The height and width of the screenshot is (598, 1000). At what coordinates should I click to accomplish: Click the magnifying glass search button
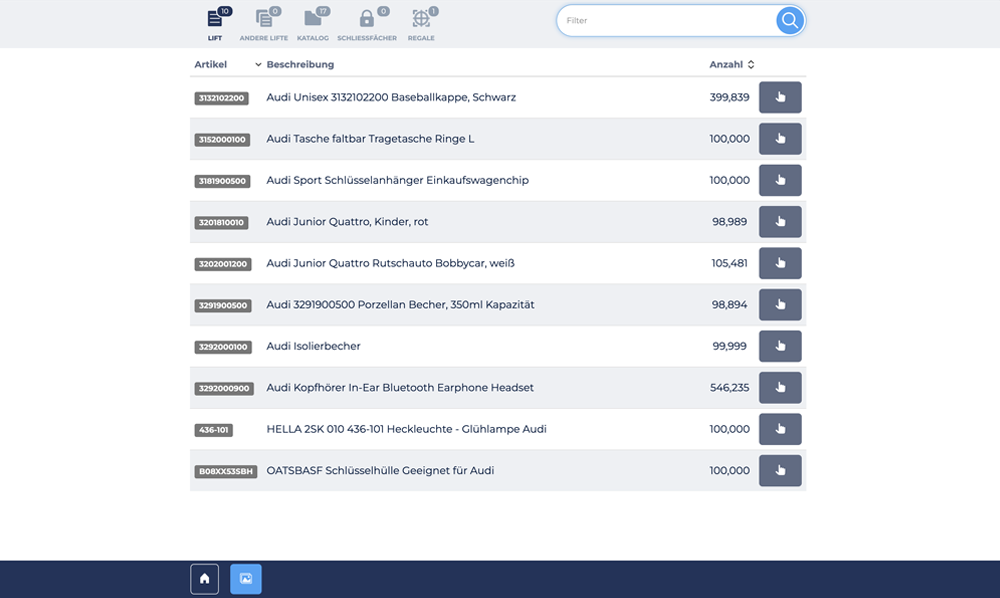(x=790, y=21)
